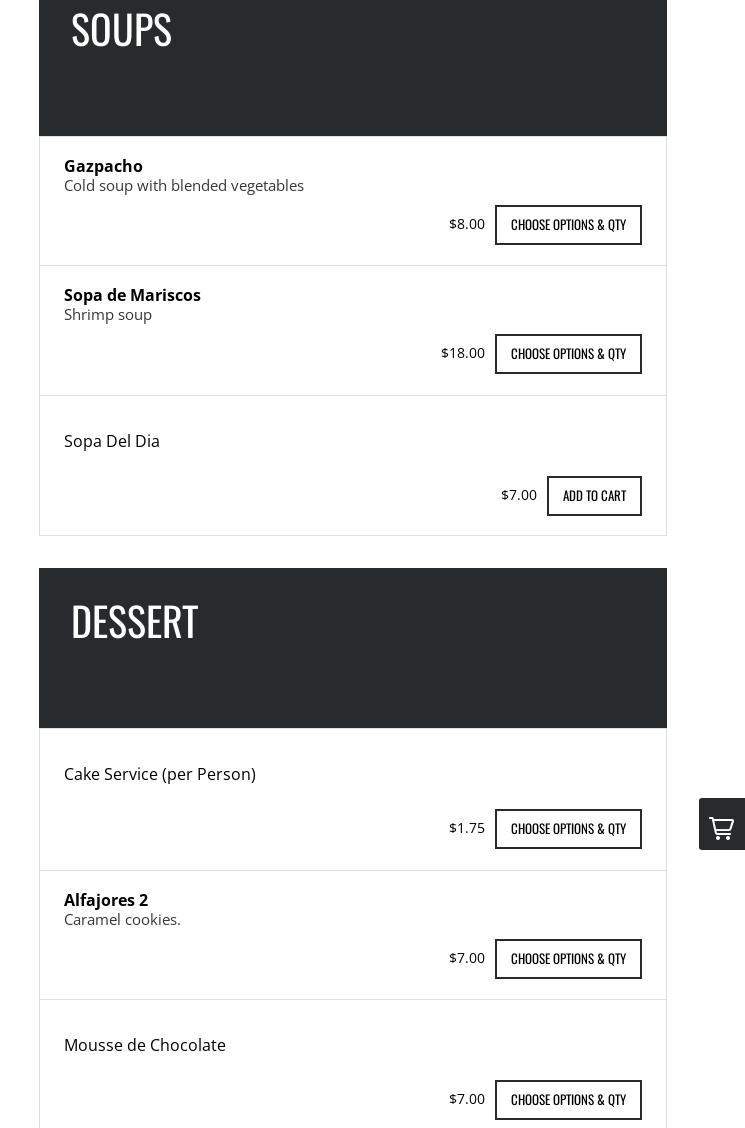The height and width of the screenshot is (1128, 745).
Task: Choose options for Alfajores 2
Action: coord(568,959)
